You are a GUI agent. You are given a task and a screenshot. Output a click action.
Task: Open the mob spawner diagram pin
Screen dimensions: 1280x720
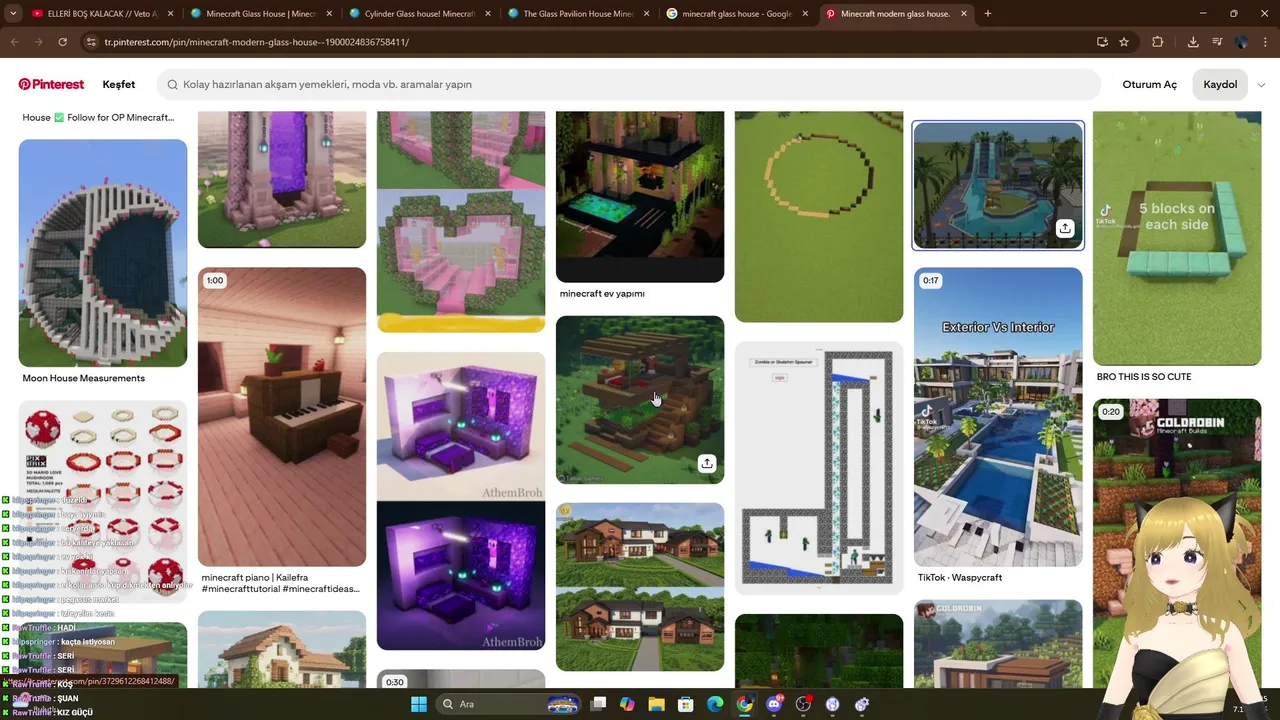point(819,468)
